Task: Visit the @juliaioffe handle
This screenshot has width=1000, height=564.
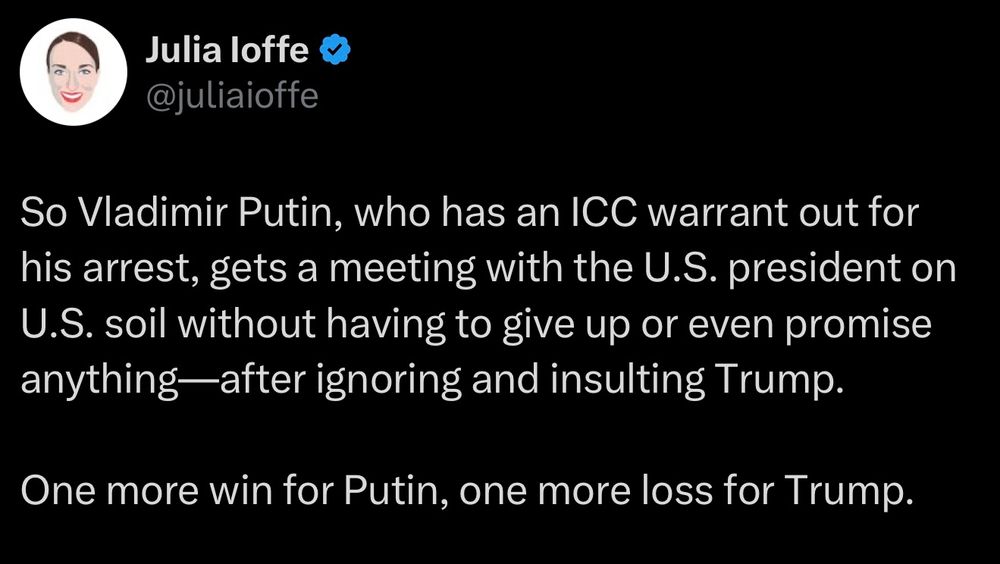Action: 232,97
